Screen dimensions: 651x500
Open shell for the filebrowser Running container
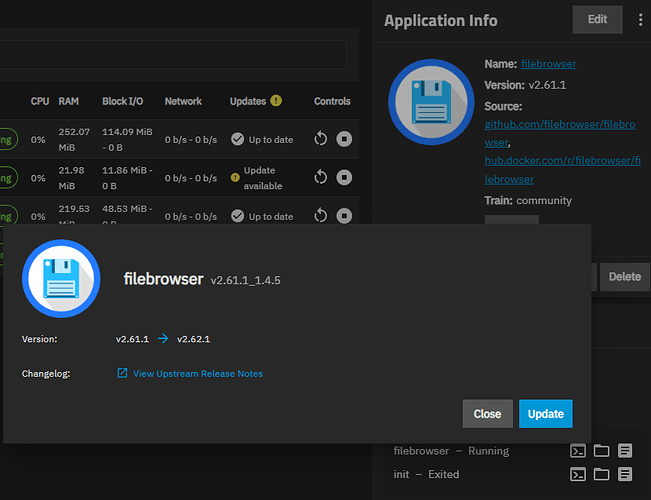(578, 451)
